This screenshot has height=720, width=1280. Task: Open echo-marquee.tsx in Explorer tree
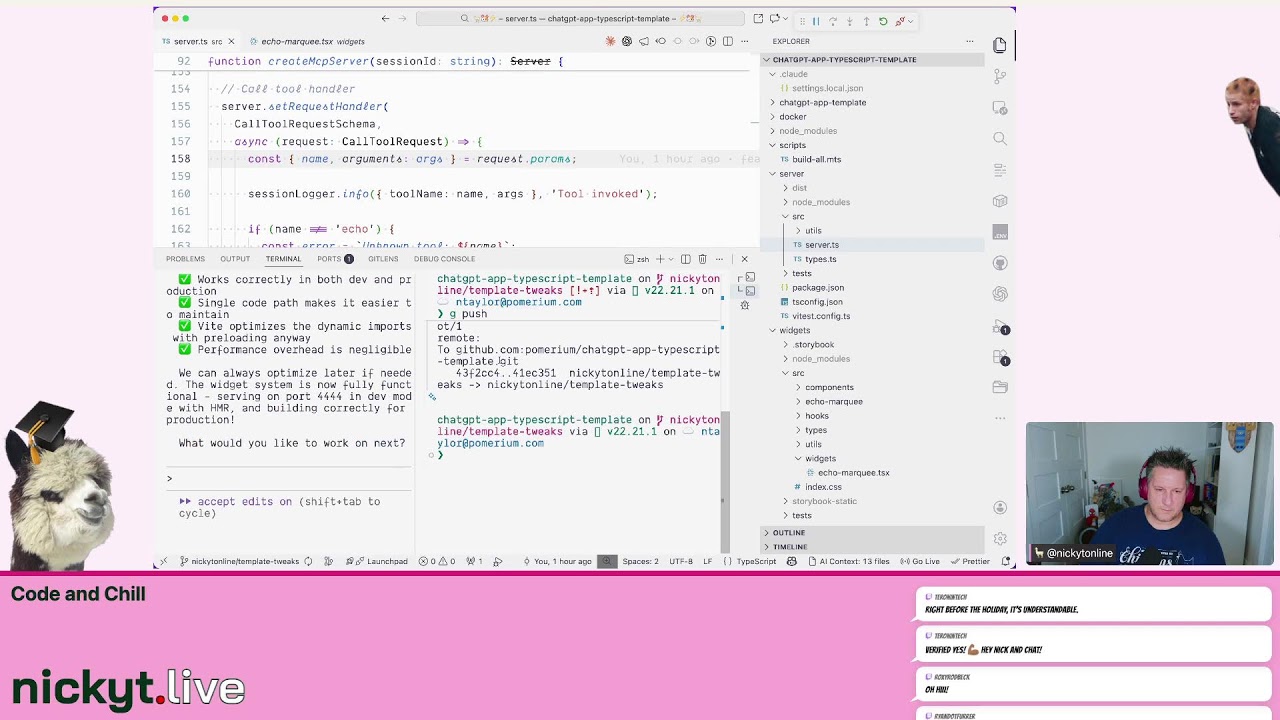(853, 472)
